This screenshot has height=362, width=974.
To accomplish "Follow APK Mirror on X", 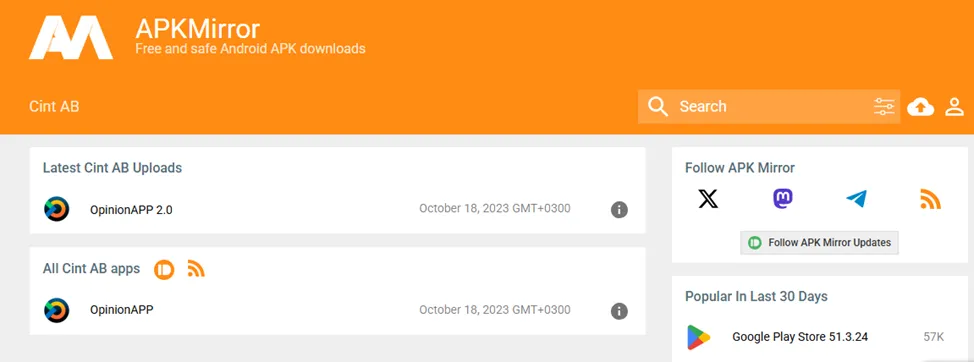I will 708,199.
